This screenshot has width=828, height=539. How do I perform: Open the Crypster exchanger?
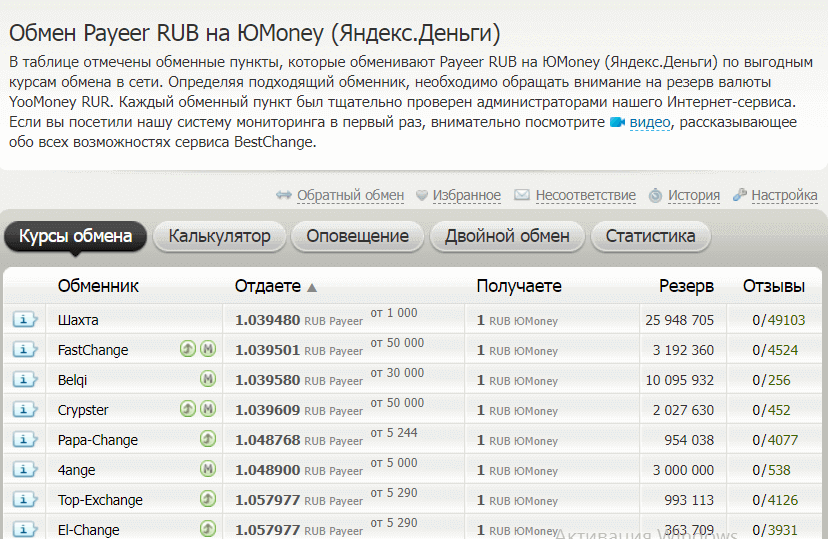[x=83, y=410]
